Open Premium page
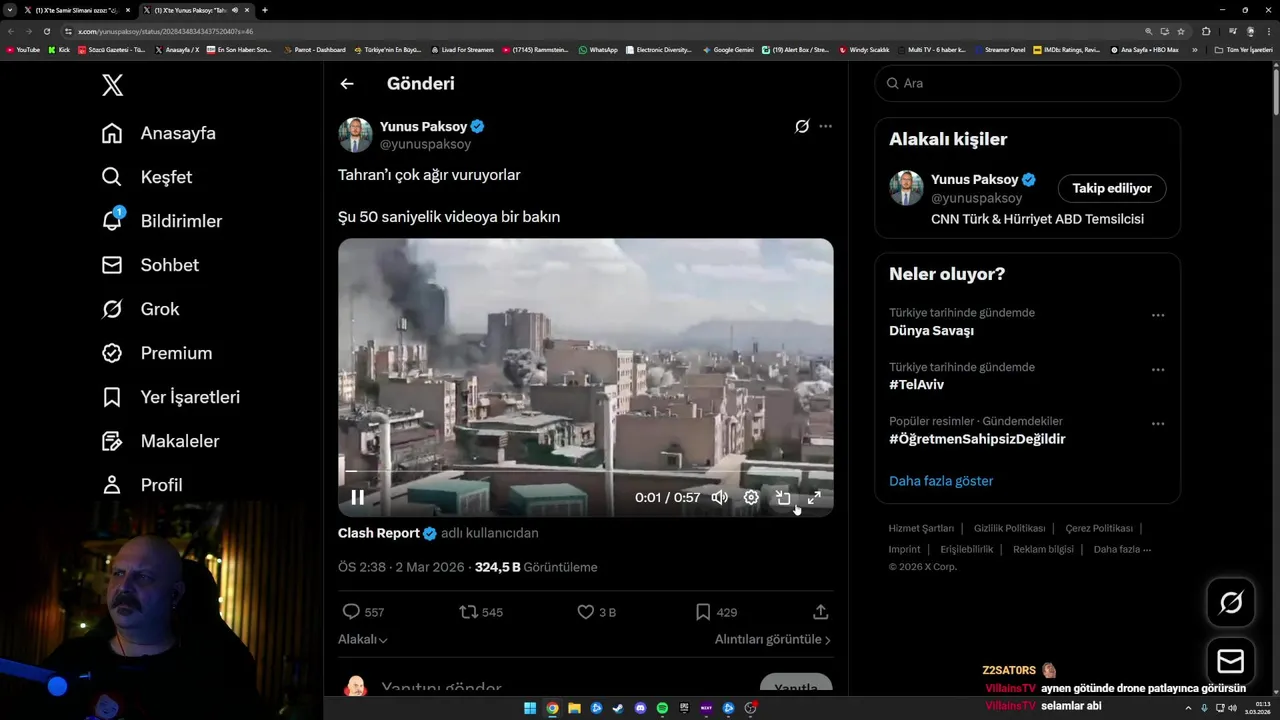This screenshot has height=720, width=1280. click(x=157, y=353)
